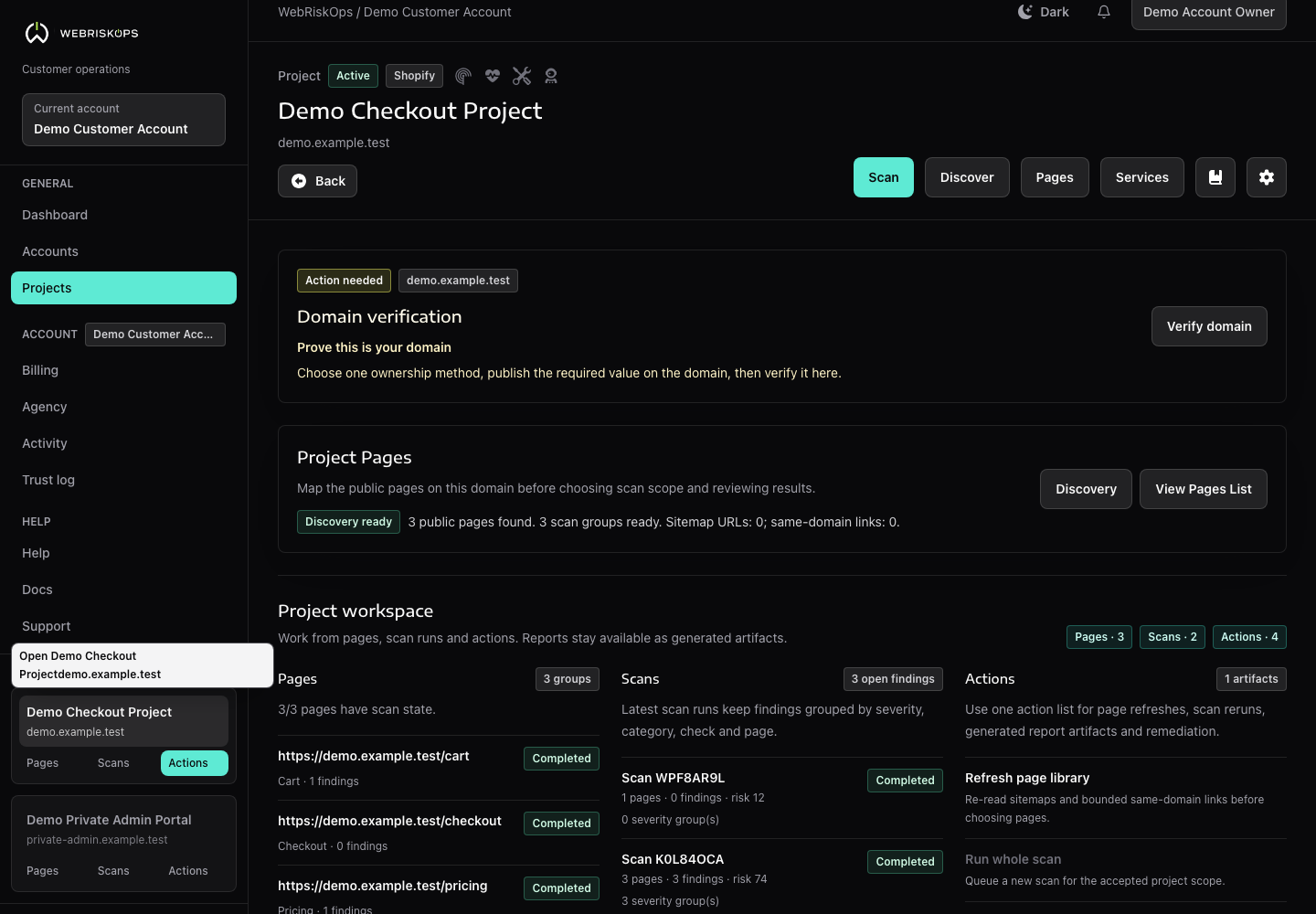
Task: Open Support in the sidebar
Action: (123, 626)
